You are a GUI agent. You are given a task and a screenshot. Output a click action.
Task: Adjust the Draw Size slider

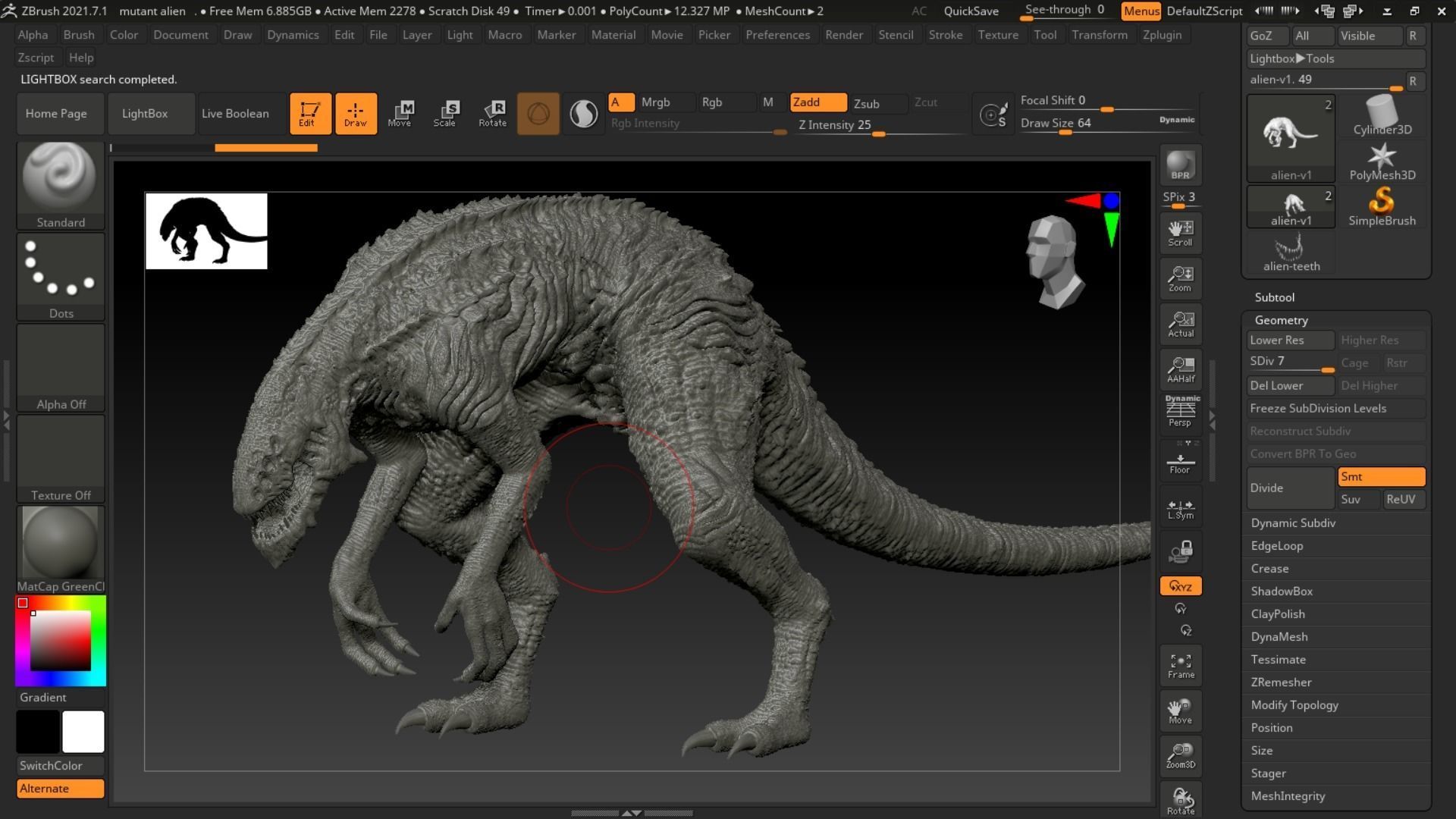[x=1065, y=132]
